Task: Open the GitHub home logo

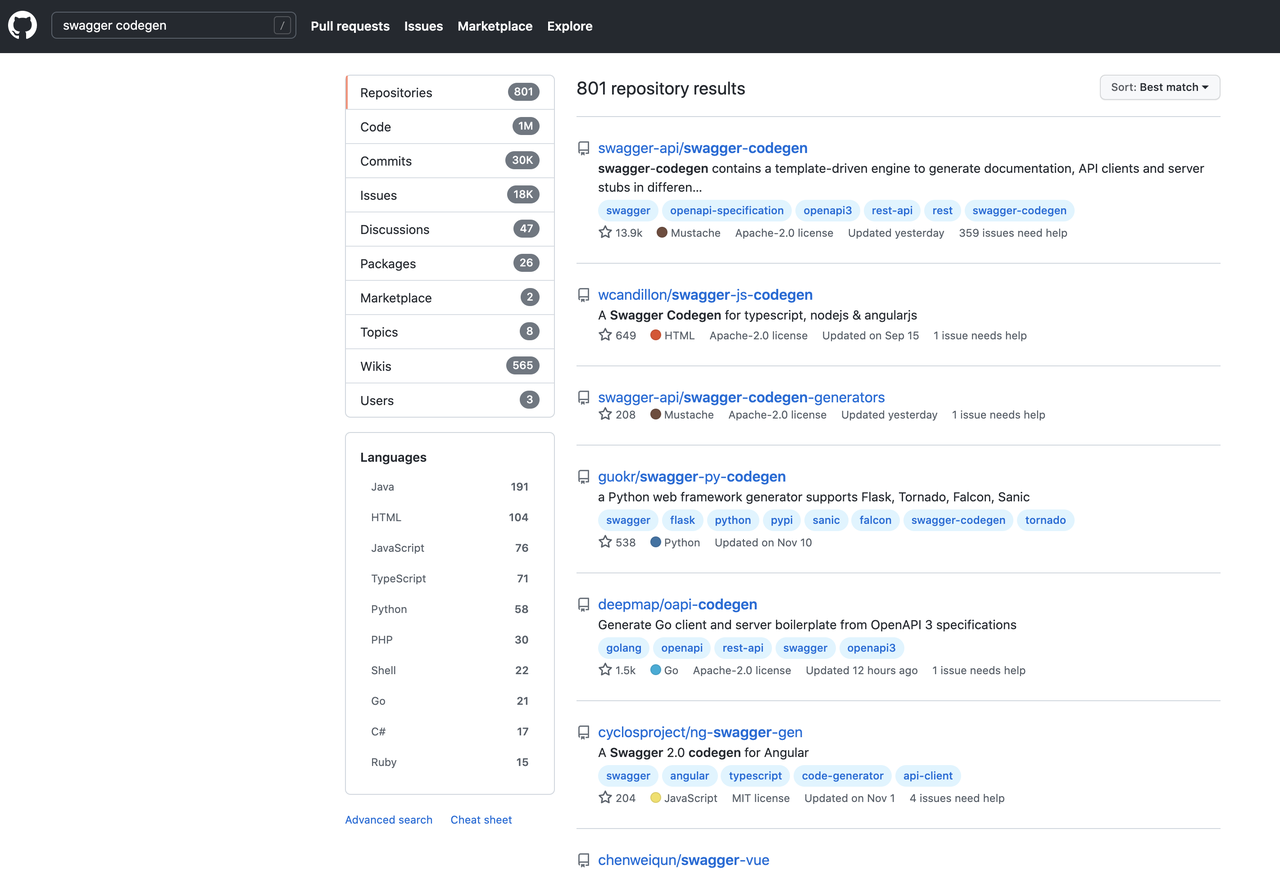Action: coord(22,26)
